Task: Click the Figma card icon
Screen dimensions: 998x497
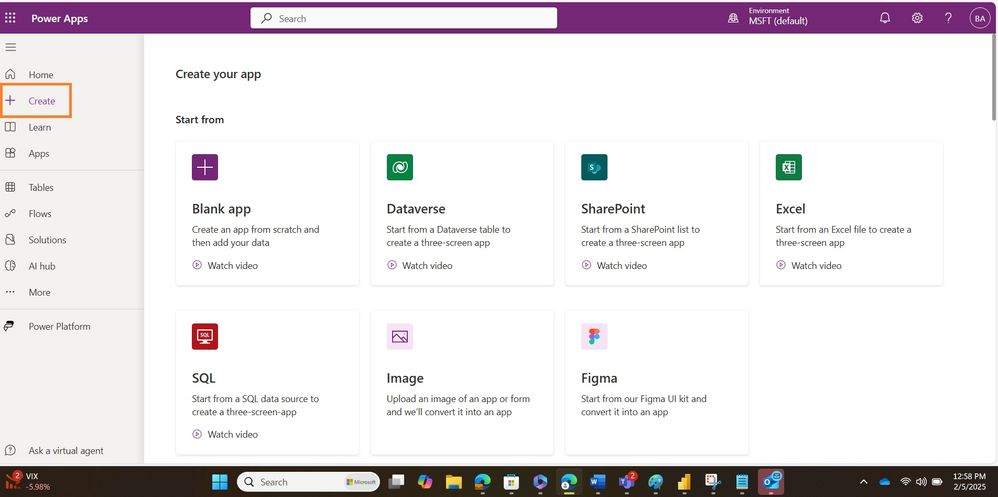Action: point(594,337)
